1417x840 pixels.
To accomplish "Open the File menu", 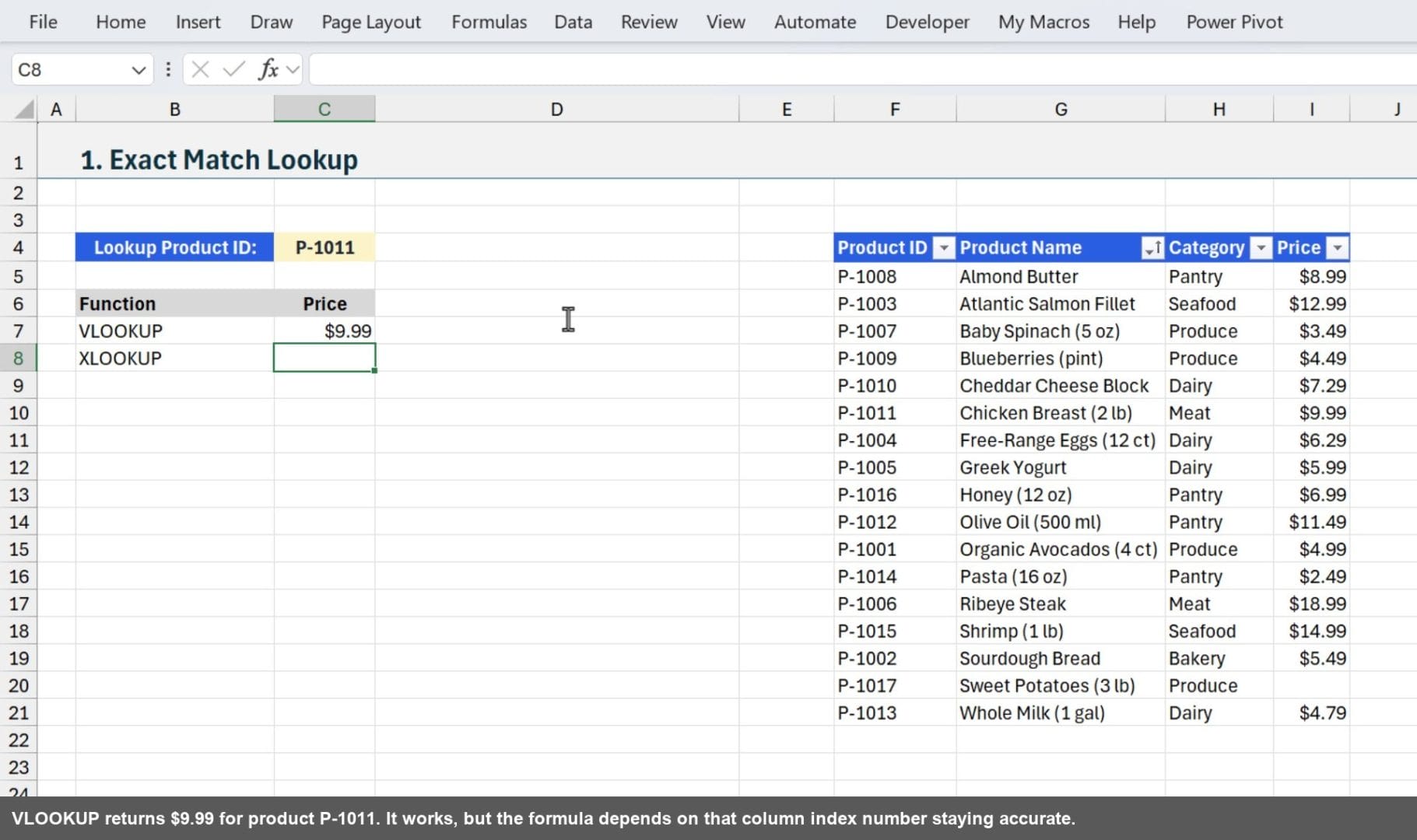I will click(x=43, y=22).
